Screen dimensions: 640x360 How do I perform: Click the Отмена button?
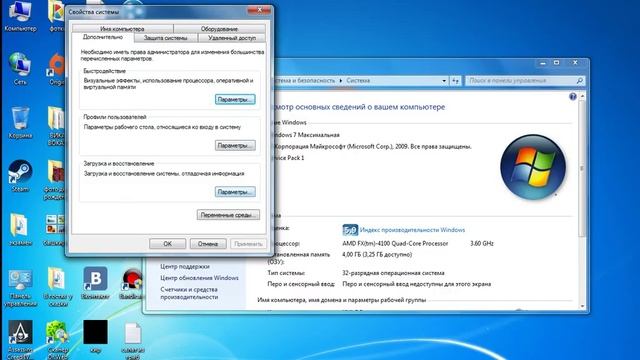[208, 244]
